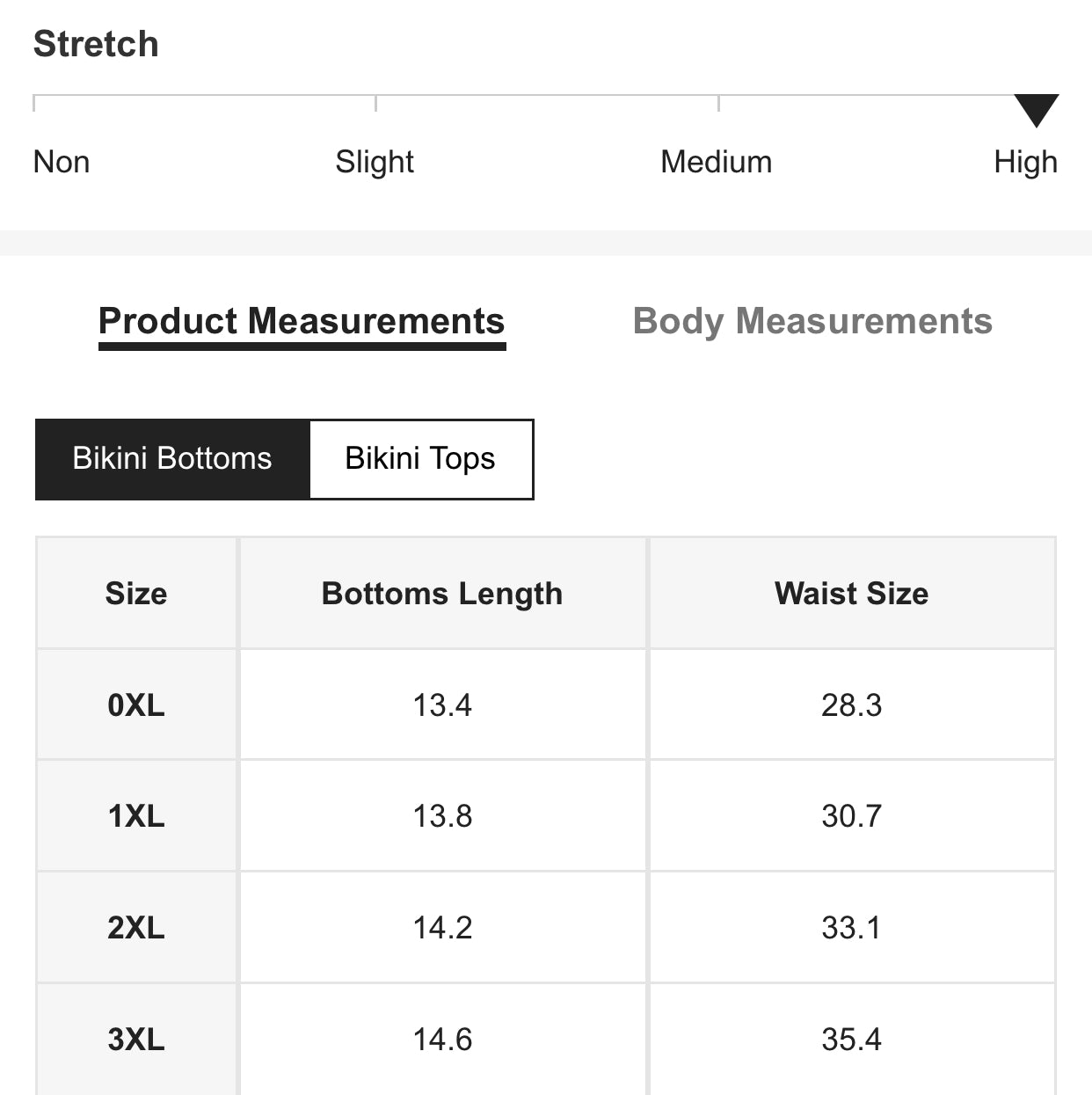Click the High stretch label
The height and width of the screenshot is (1095, 1092).
click(1025, 162)
